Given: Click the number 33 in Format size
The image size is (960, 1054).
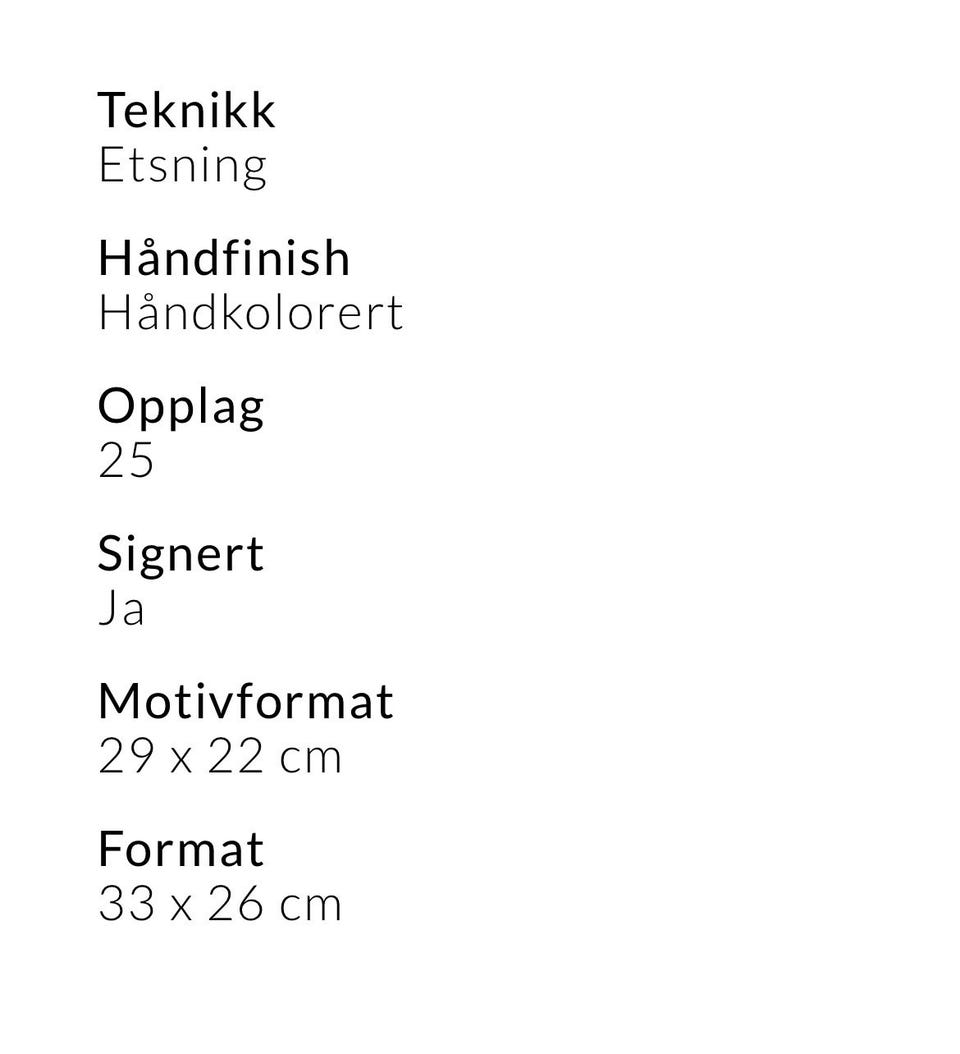Looking at the screenshot, I should click(x=126, y=903).
